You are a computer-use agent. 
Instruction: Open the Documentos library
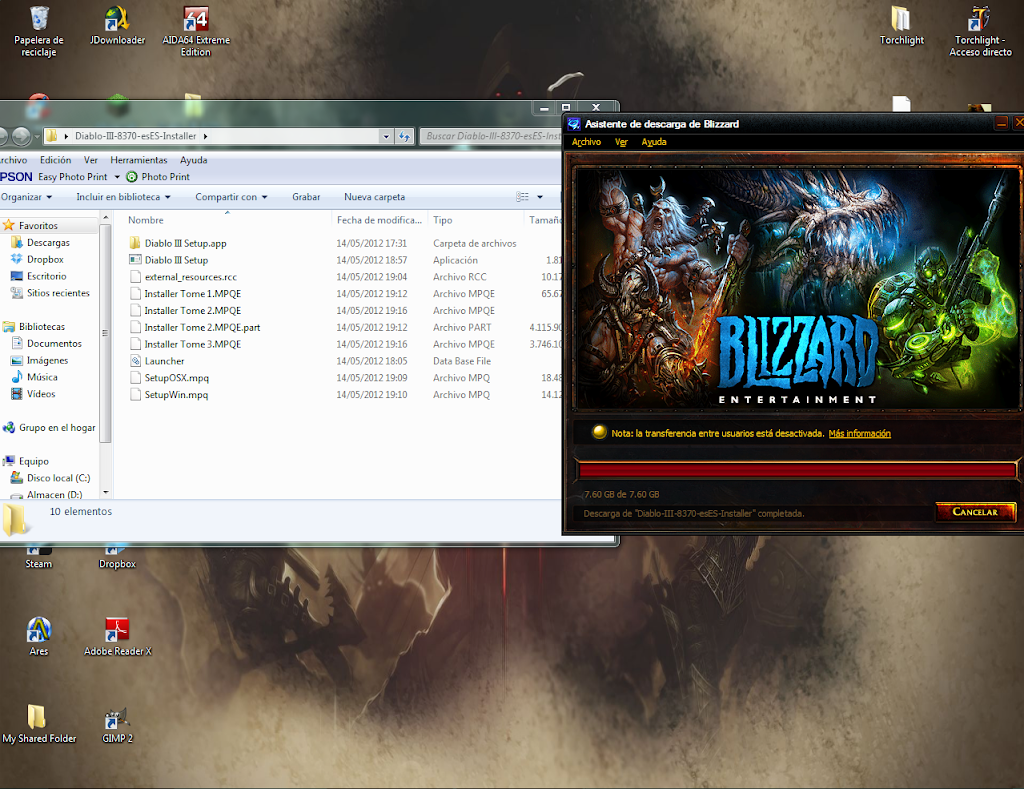(54, 344)
